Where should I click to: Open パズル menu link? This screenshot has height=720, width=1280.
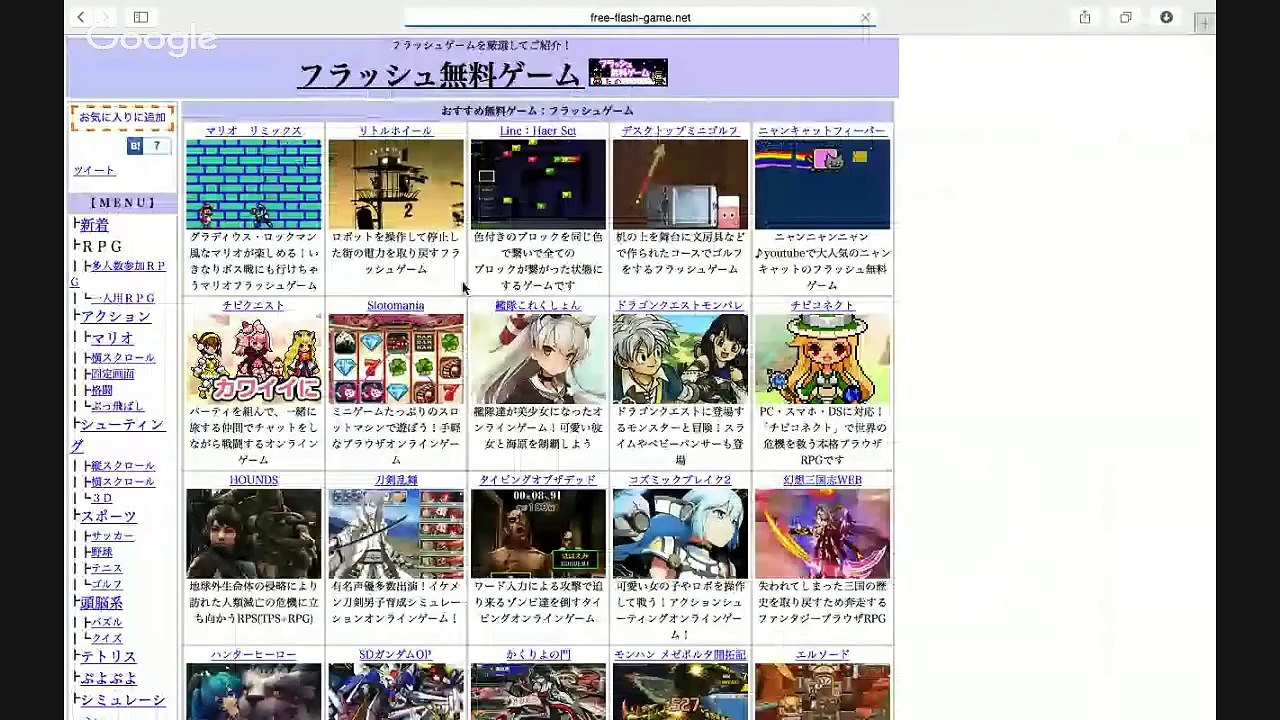[107, 622]
